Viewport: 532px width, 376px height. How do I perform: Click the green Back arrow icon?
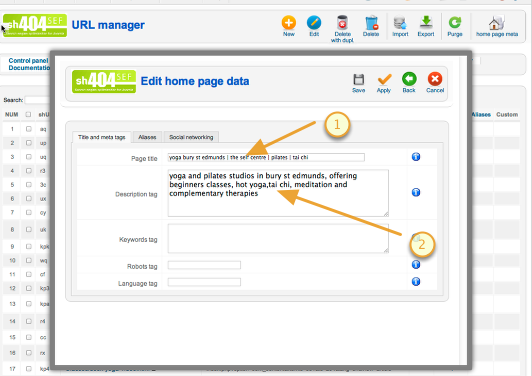point(409,79)
